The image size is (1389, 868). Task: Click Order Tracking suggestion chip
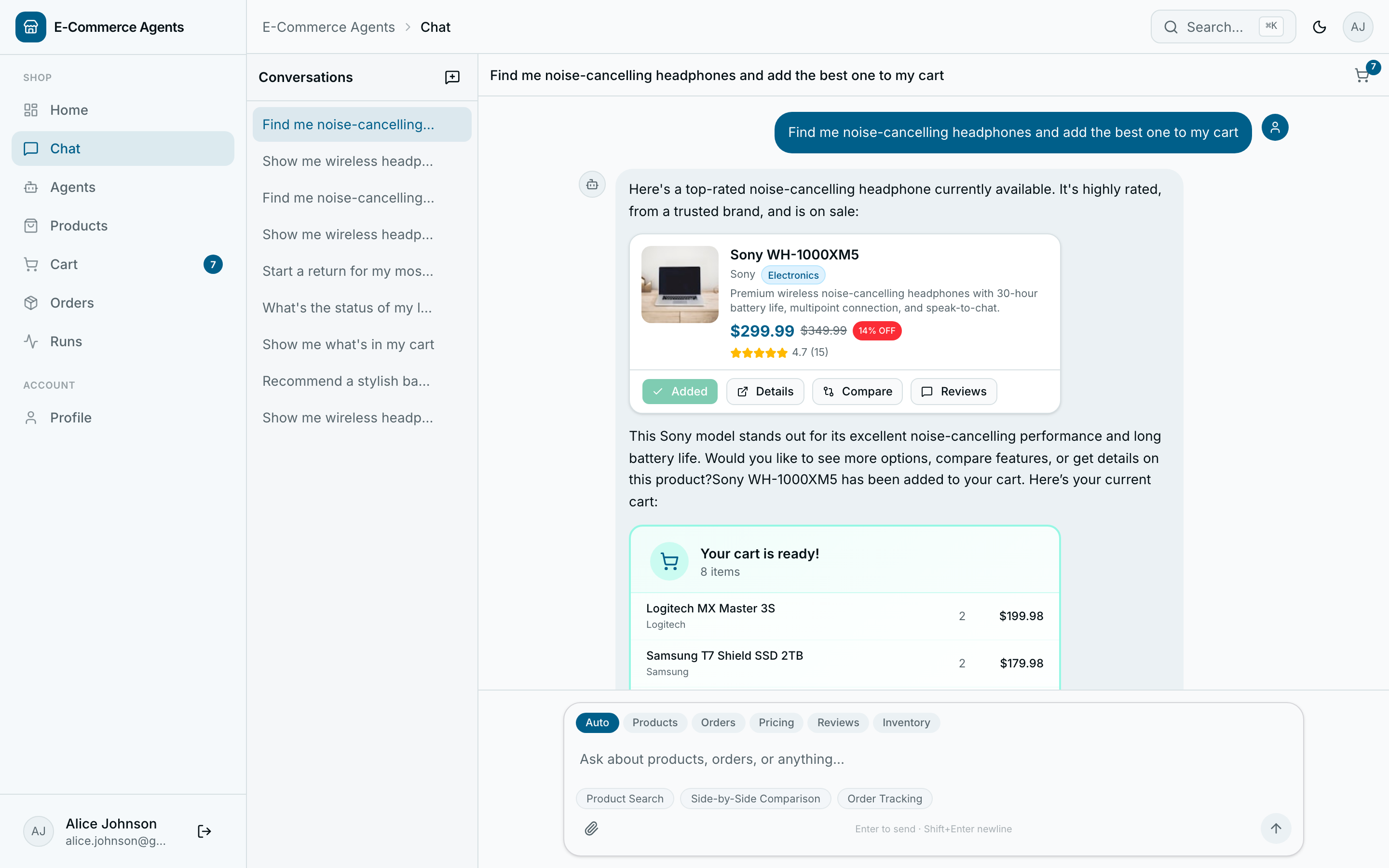885,799
